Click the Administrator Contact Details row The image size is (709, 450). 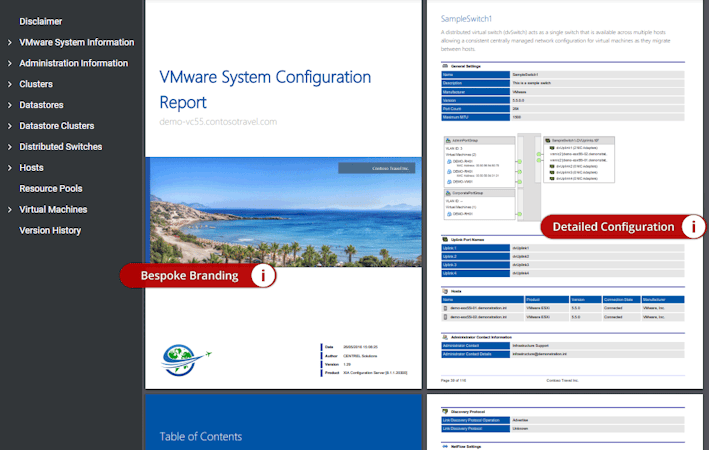(562, 354)
